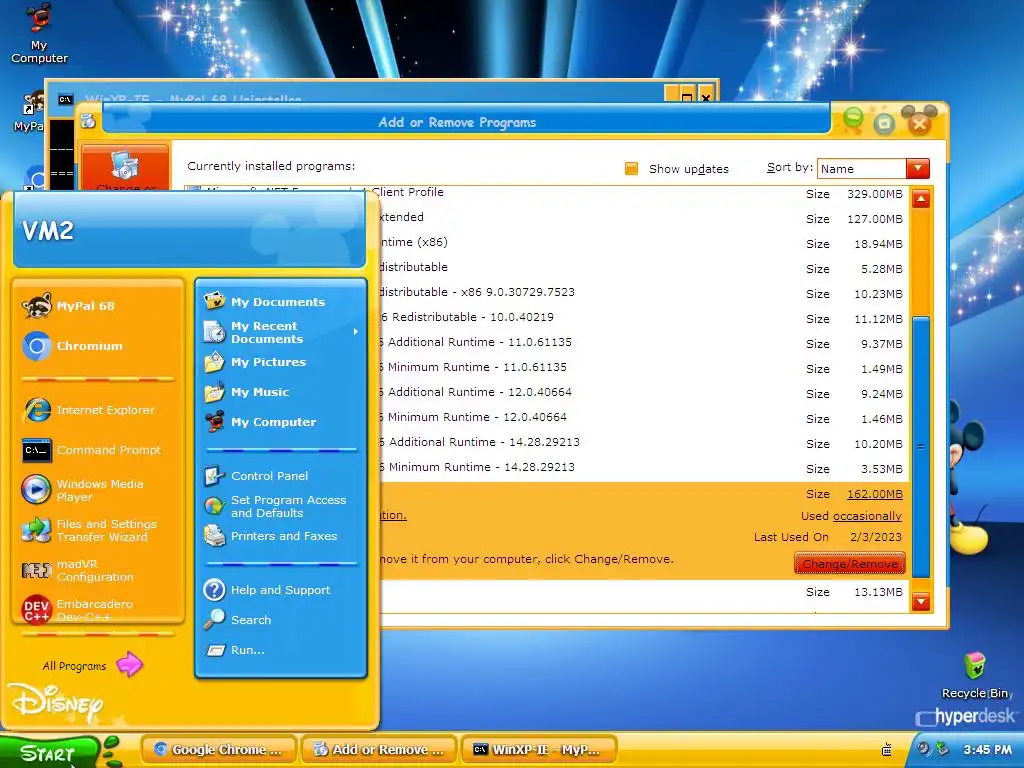Click the Start button
1024x768 pixels.
coord(49,752)
